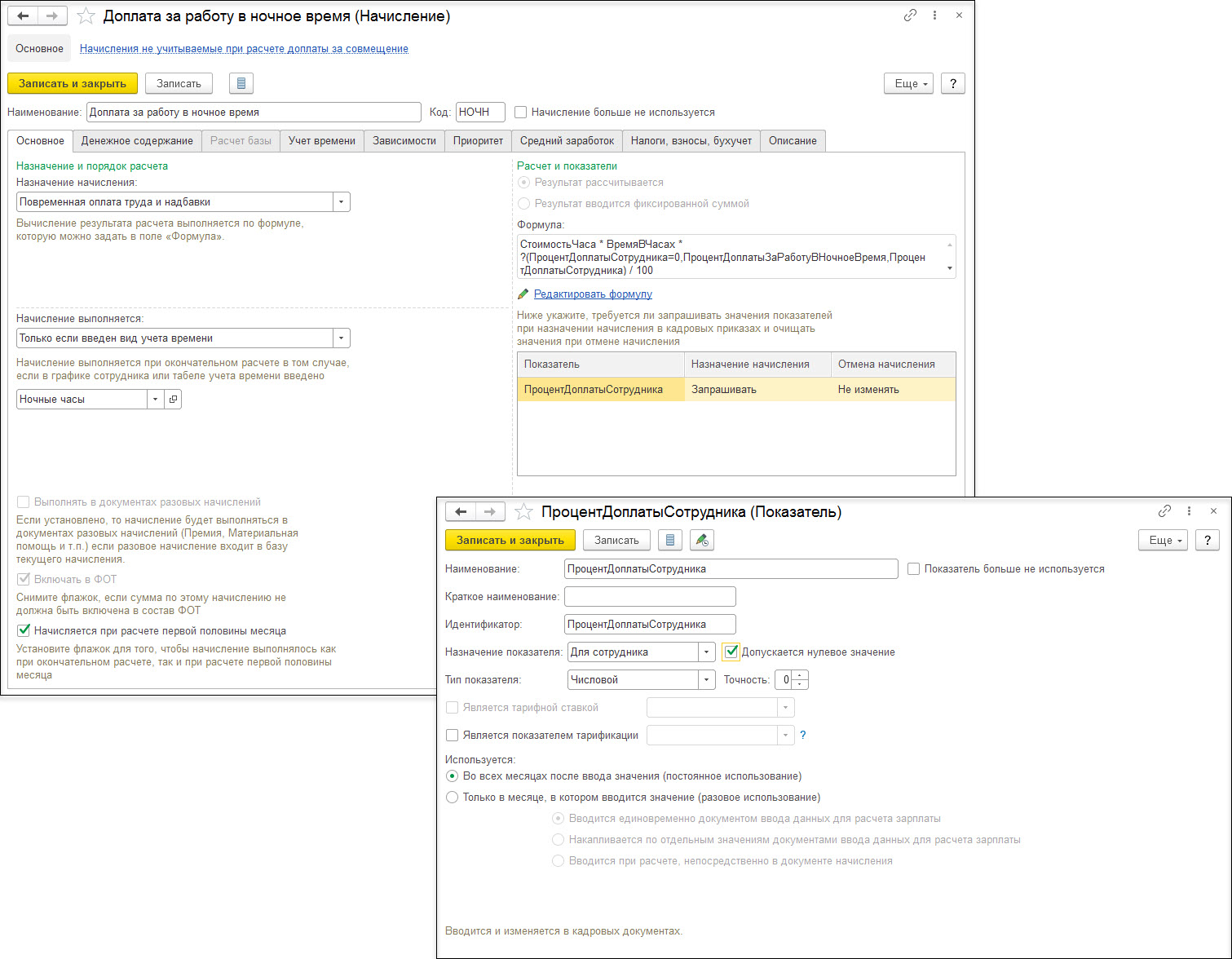Image resolution: width=1232 pixels, height=959 pixels.
Task: Expand Назначение начисления dropdown
Action: [342, 201]
